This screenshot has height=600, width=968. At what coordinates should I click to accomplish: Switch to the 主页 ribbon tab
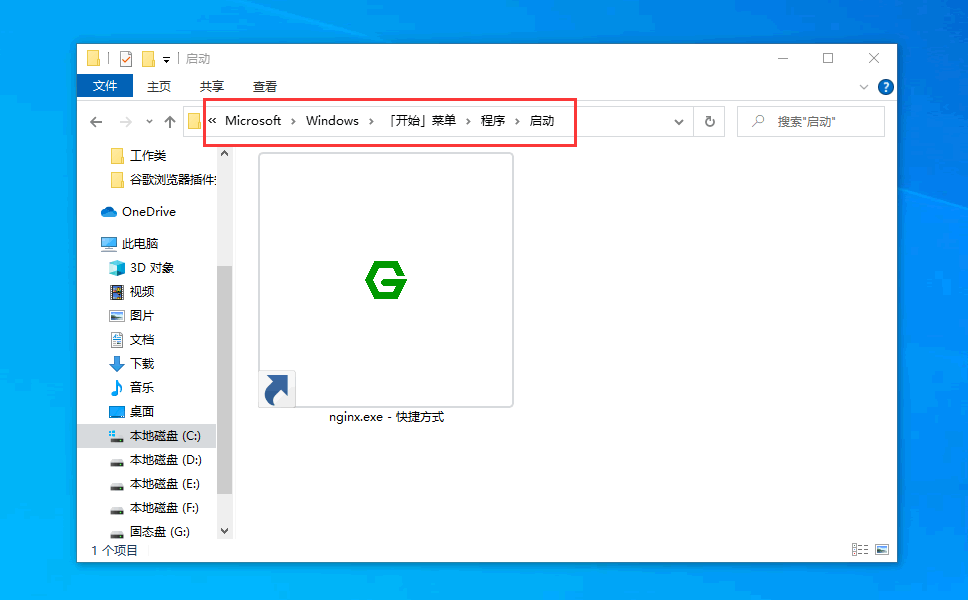point(159,86)
